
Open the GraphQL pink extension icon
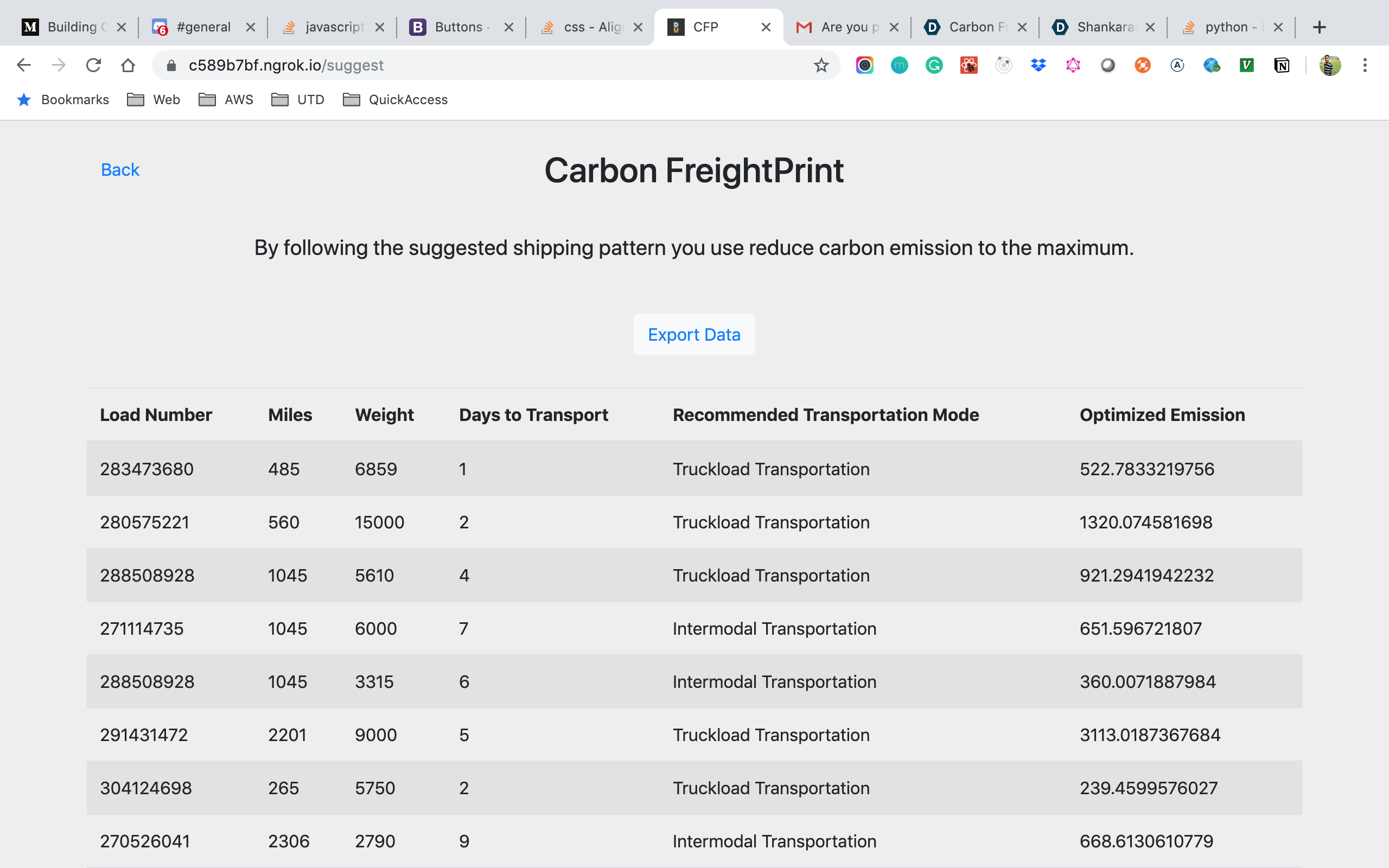tap(1073, 66)
